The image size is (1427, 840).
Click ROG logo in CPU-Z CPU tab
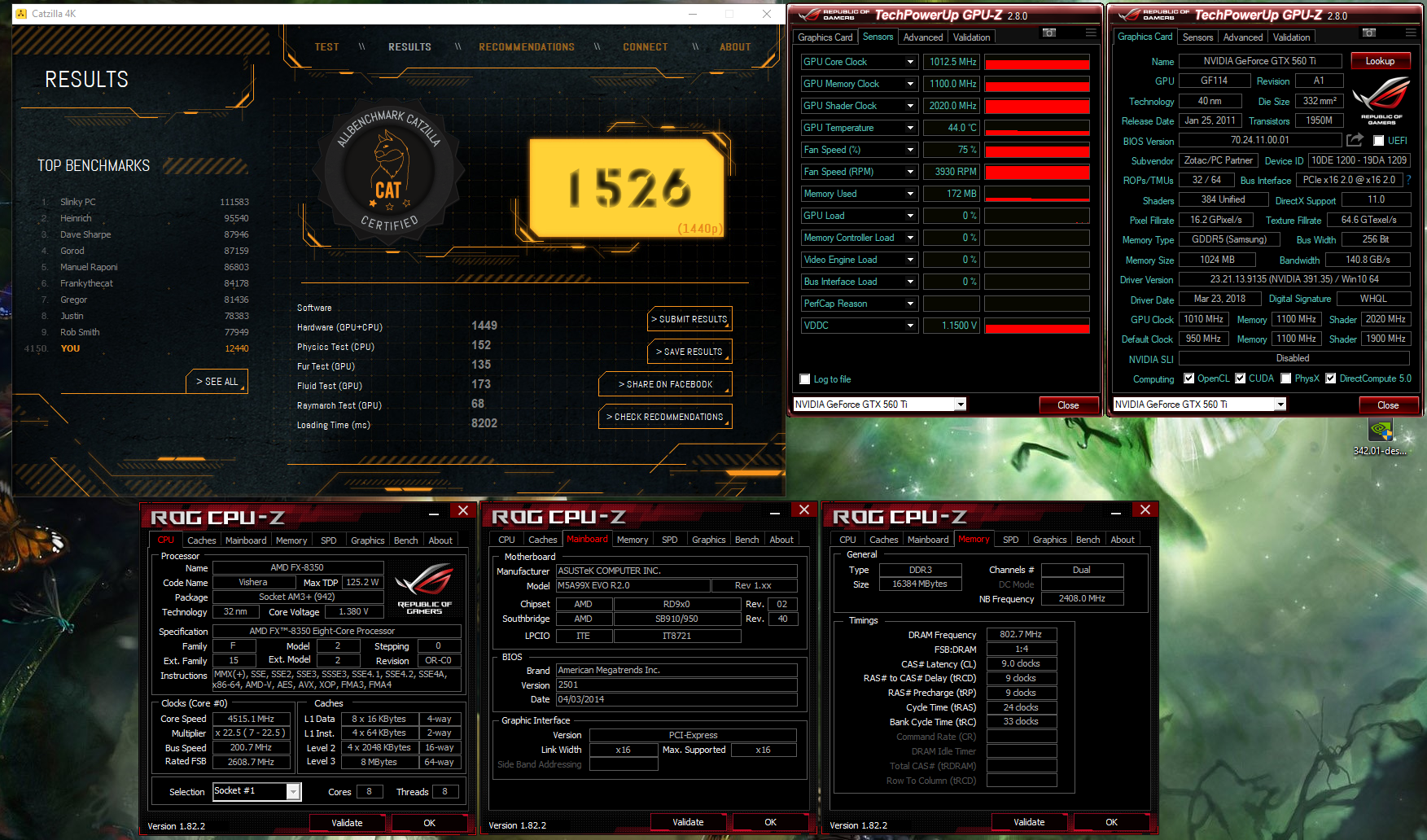pos(424,588)
